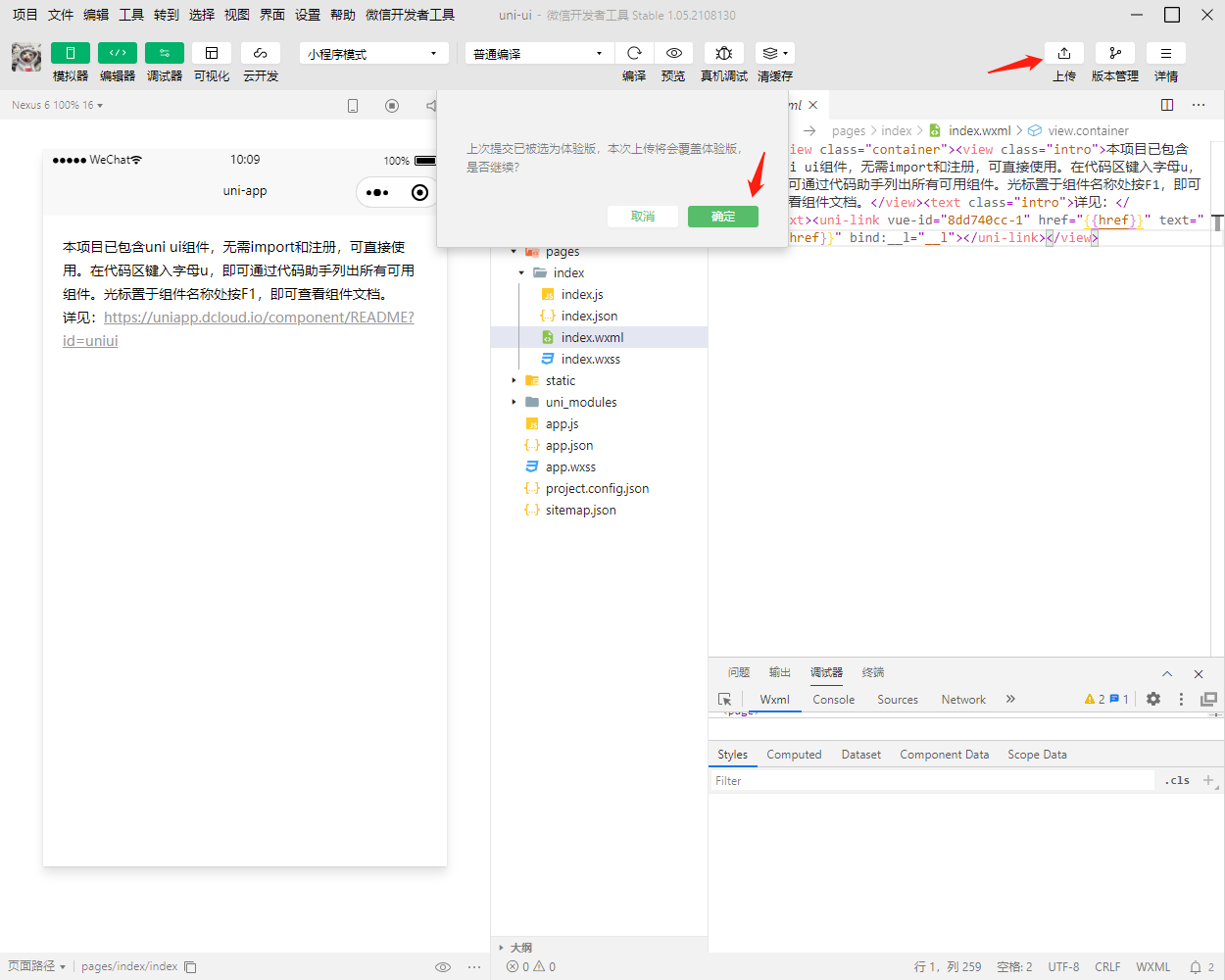
Task: Open the 详情 details panel
Action: (x=1166, y=53)
